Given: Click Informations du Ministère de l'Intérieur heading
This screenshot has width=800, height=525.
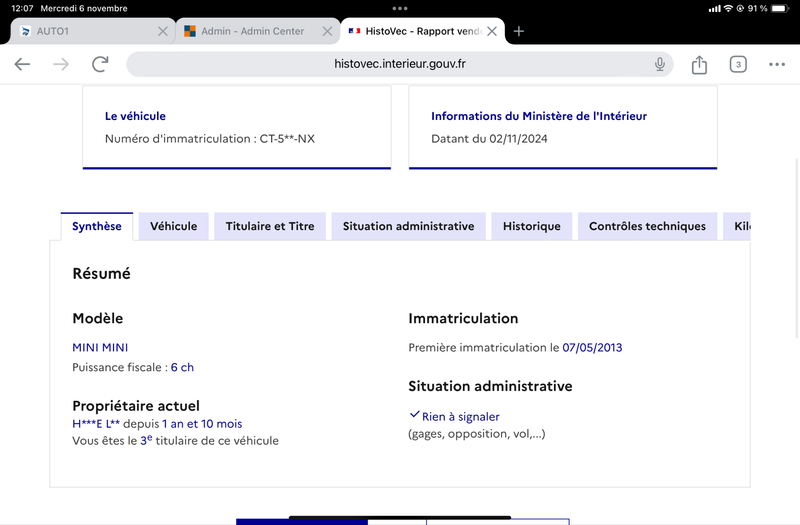Looking at the screenshot, I should tap(539, 116).
